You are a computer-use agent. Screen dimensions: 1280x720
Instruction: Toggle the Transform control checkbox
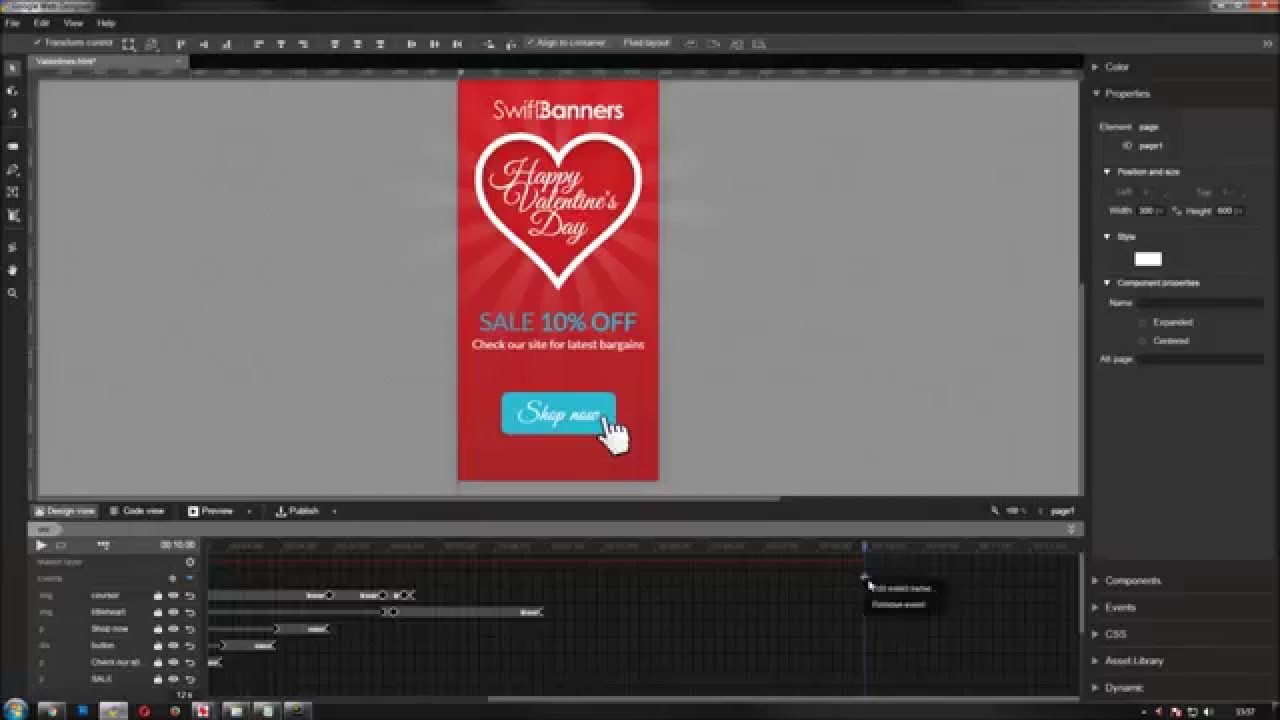coord(37,43)
